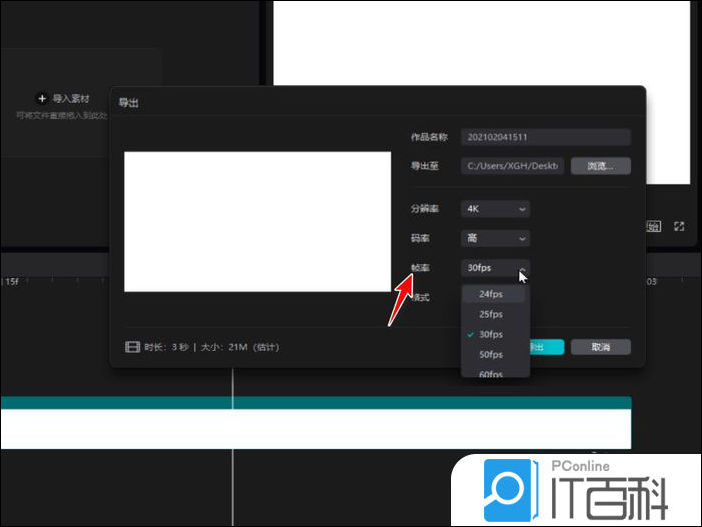
Task: Click the film strip icon beside 时长
Action: click(x=133, y=347)
